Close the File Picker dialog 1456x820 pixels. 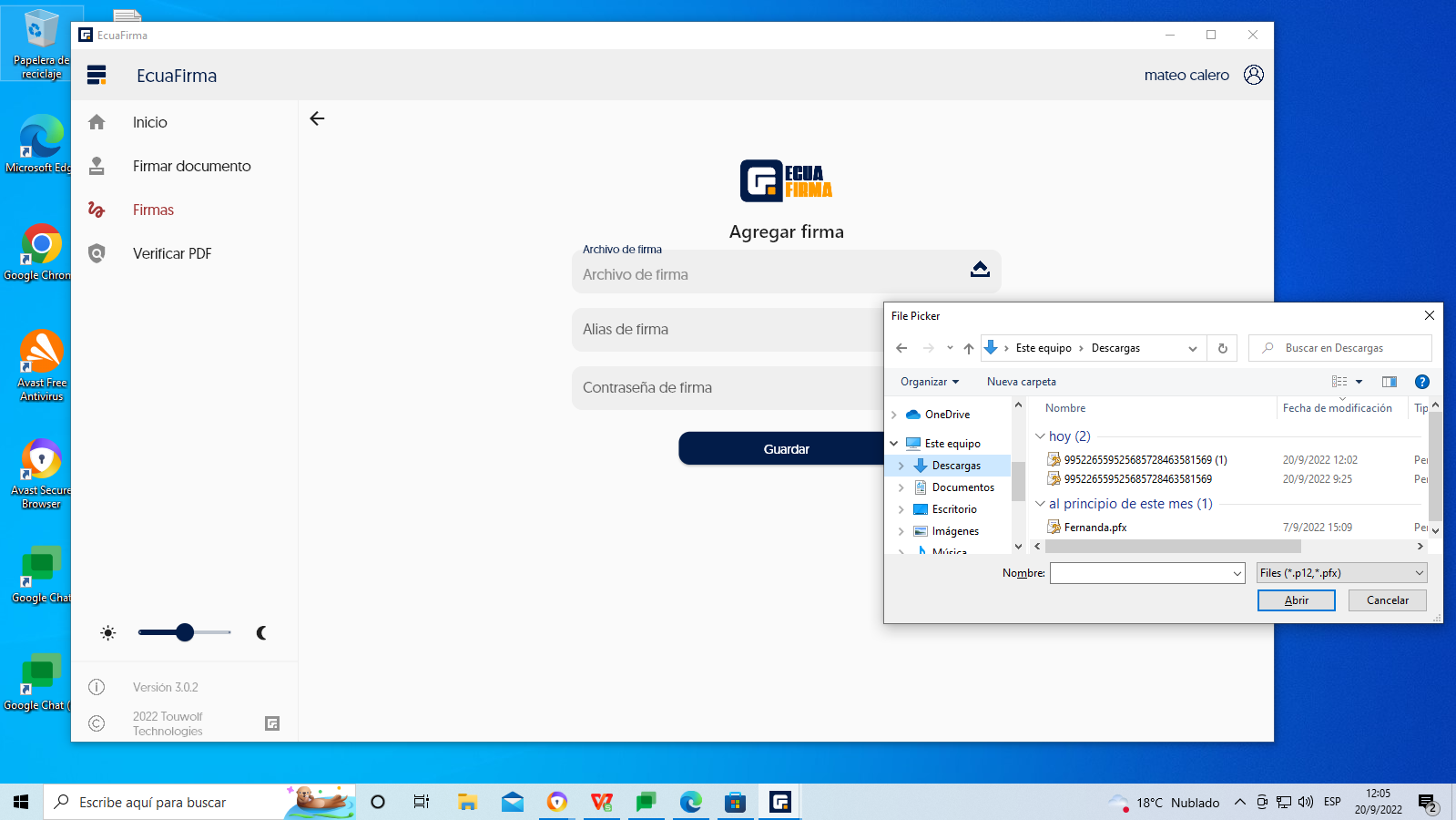click(1430, 315)
